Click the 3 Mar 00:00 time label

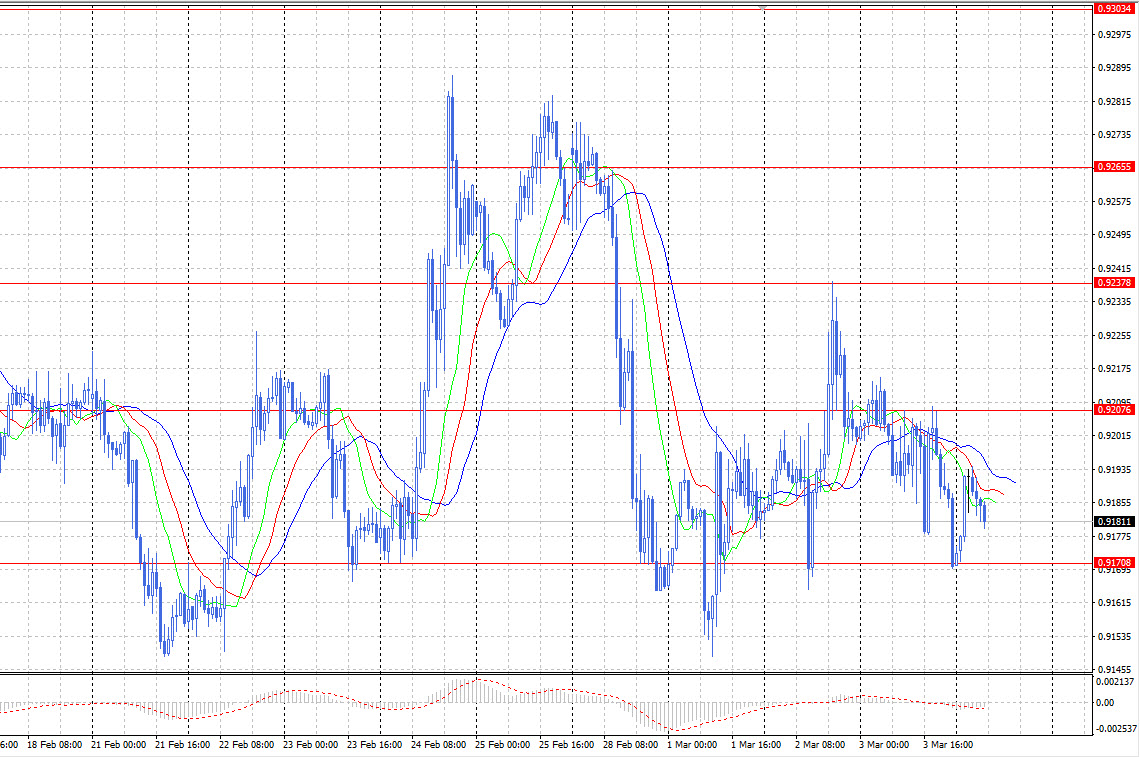(884, 745)
